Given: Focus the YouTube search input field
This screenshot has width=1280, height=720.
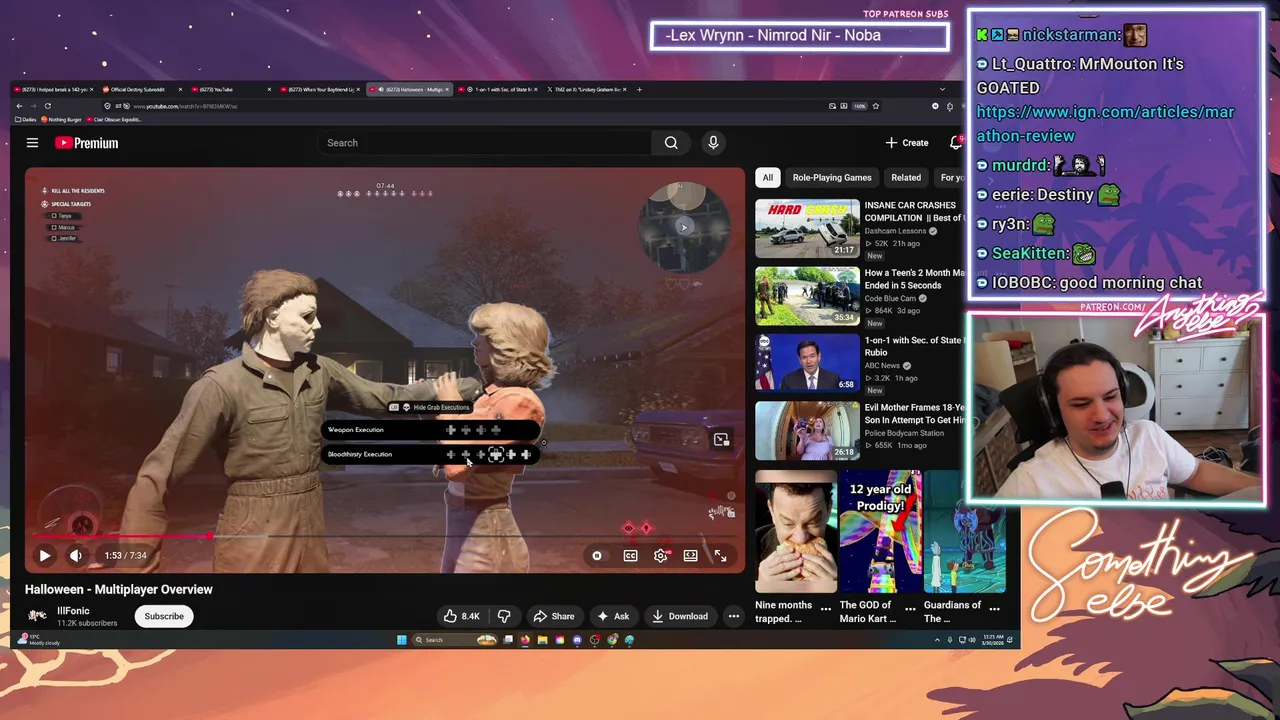Looking at the screenshot, I should click(485, 143).
